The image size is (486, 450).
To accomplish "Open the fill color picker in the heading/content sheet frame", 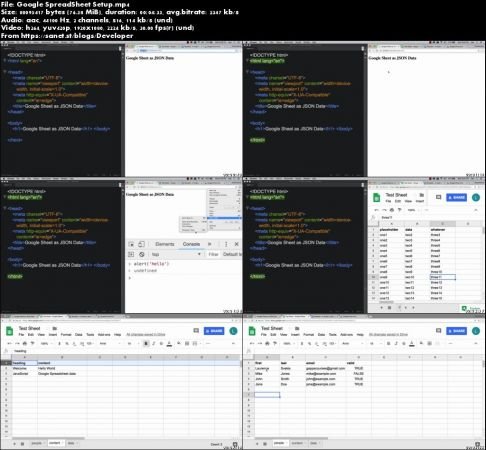I will pos(179,343).
